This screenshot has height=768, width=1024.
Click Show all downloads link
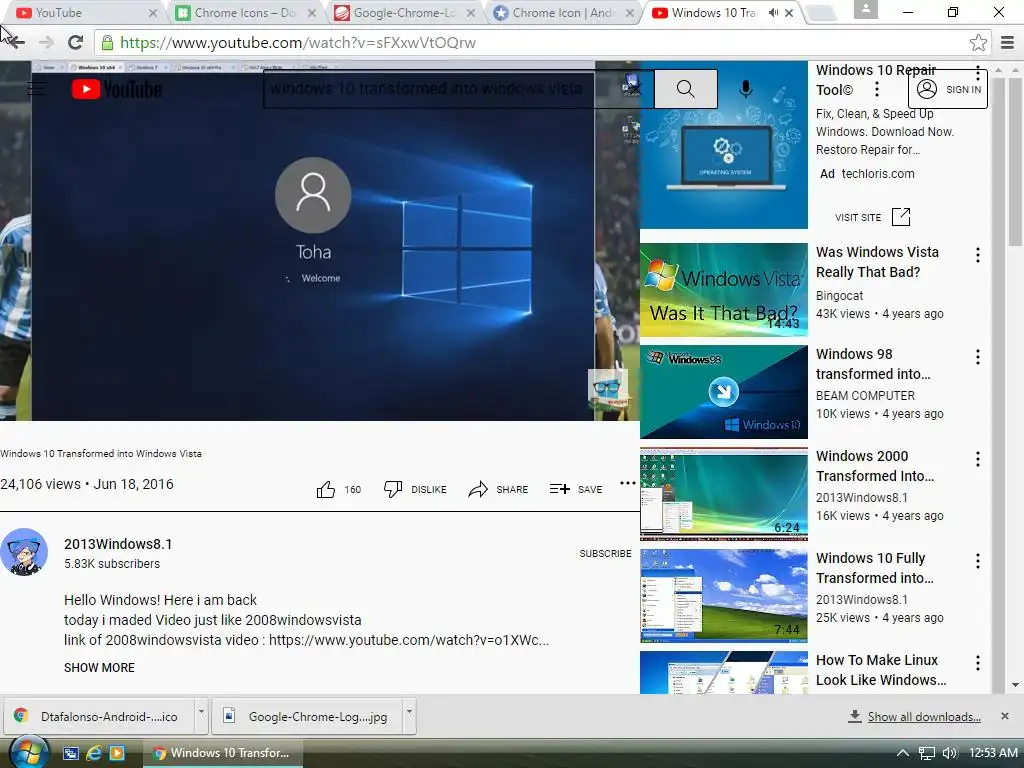[924, 716]
